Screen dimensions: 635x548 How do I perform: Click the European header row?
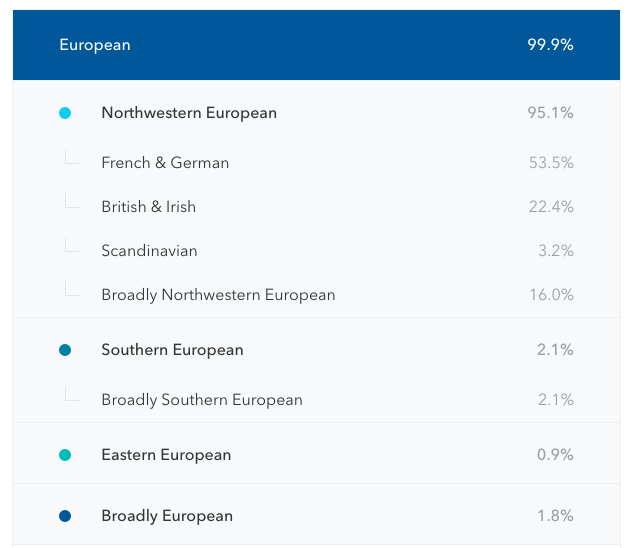coord(95,45)
